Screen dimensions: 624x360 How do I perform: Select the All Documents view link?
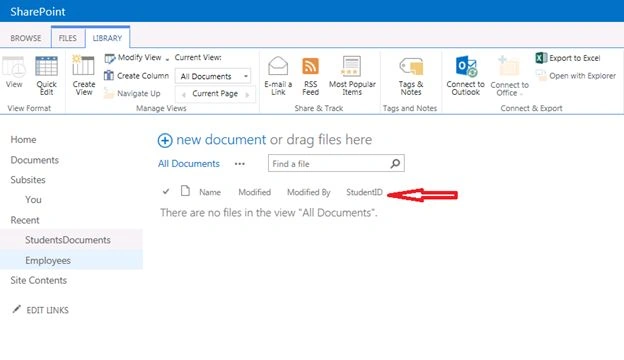click(x=189, y=163)
